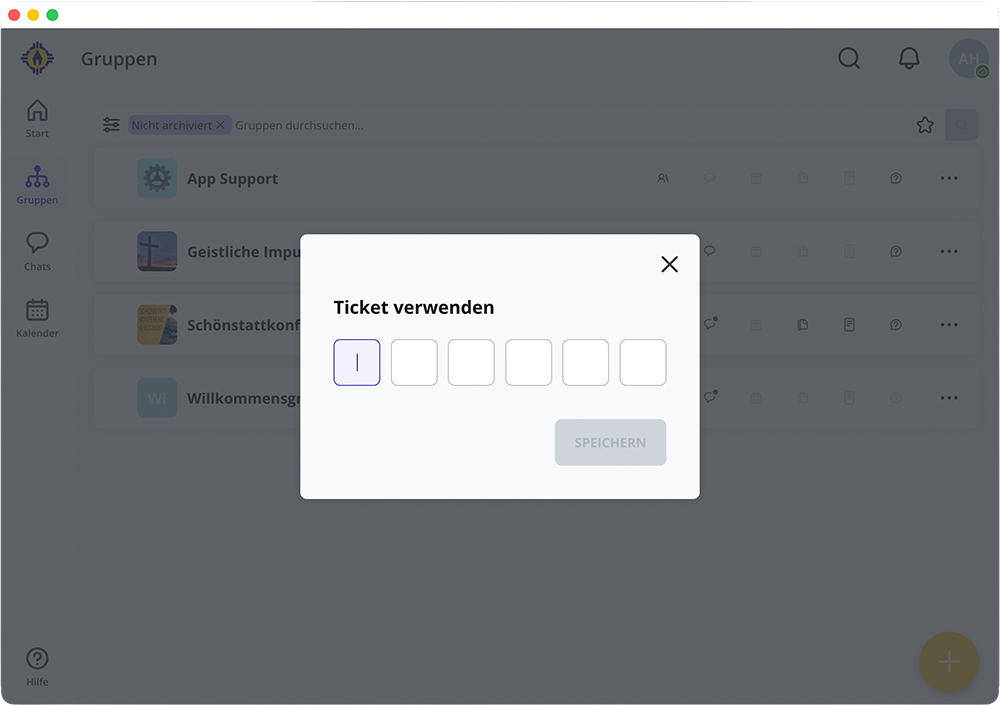Select the third ticket code field
Image resolution: width=1000 pixels, height=705 pixels.
point(471,362)
